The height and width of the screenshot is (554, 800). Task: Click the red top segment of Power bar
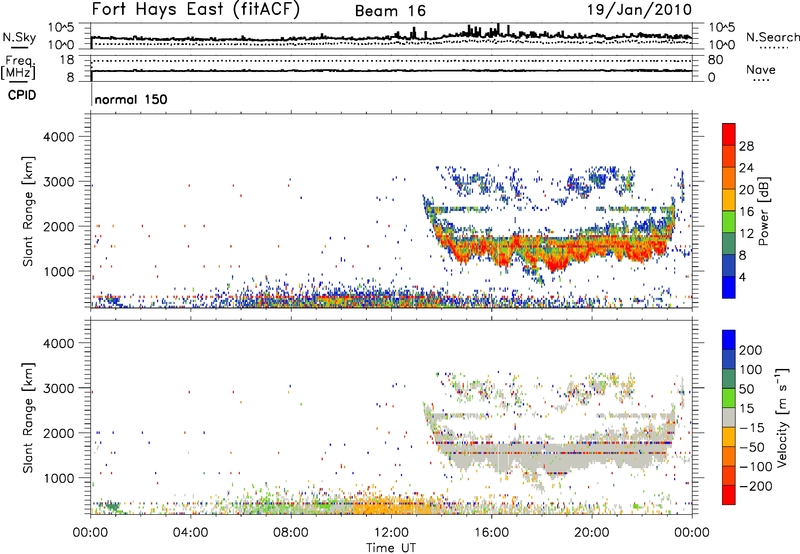pyautogui.click(x=729, y=134)
